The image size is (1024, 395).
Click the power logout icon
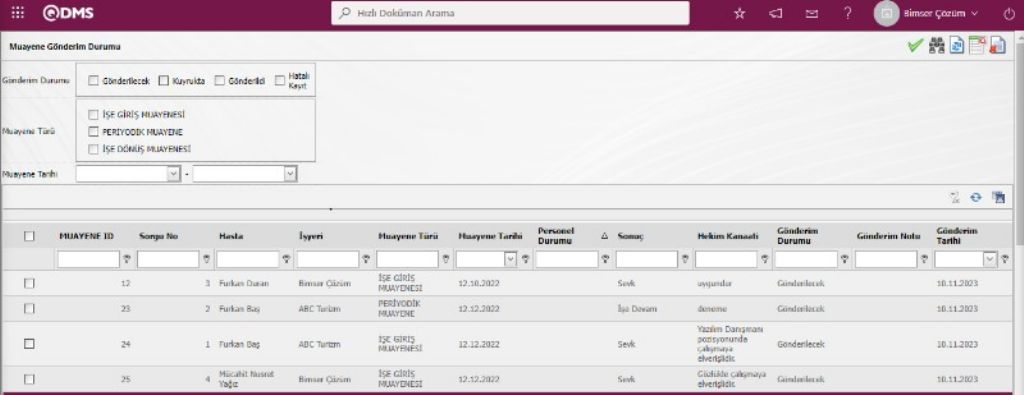[1009, 13]
